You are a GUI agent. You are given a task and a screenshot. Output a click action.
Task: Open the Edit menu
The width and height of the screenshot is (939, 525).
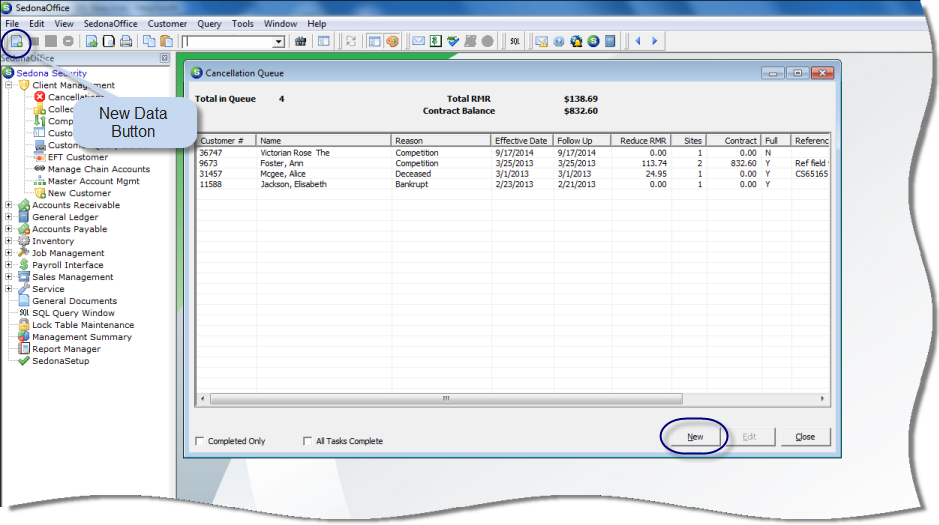click(x=37, y=24)
